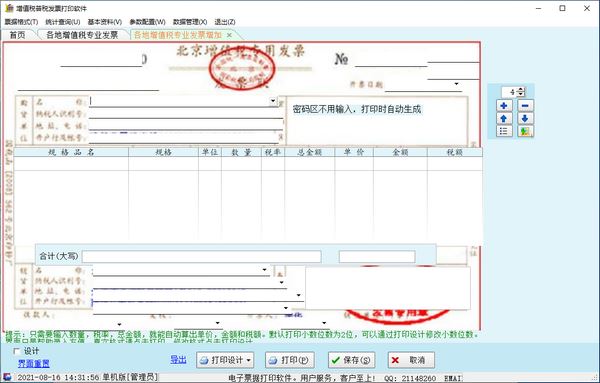Click the 单位 column header

click(x=210, y=152)
